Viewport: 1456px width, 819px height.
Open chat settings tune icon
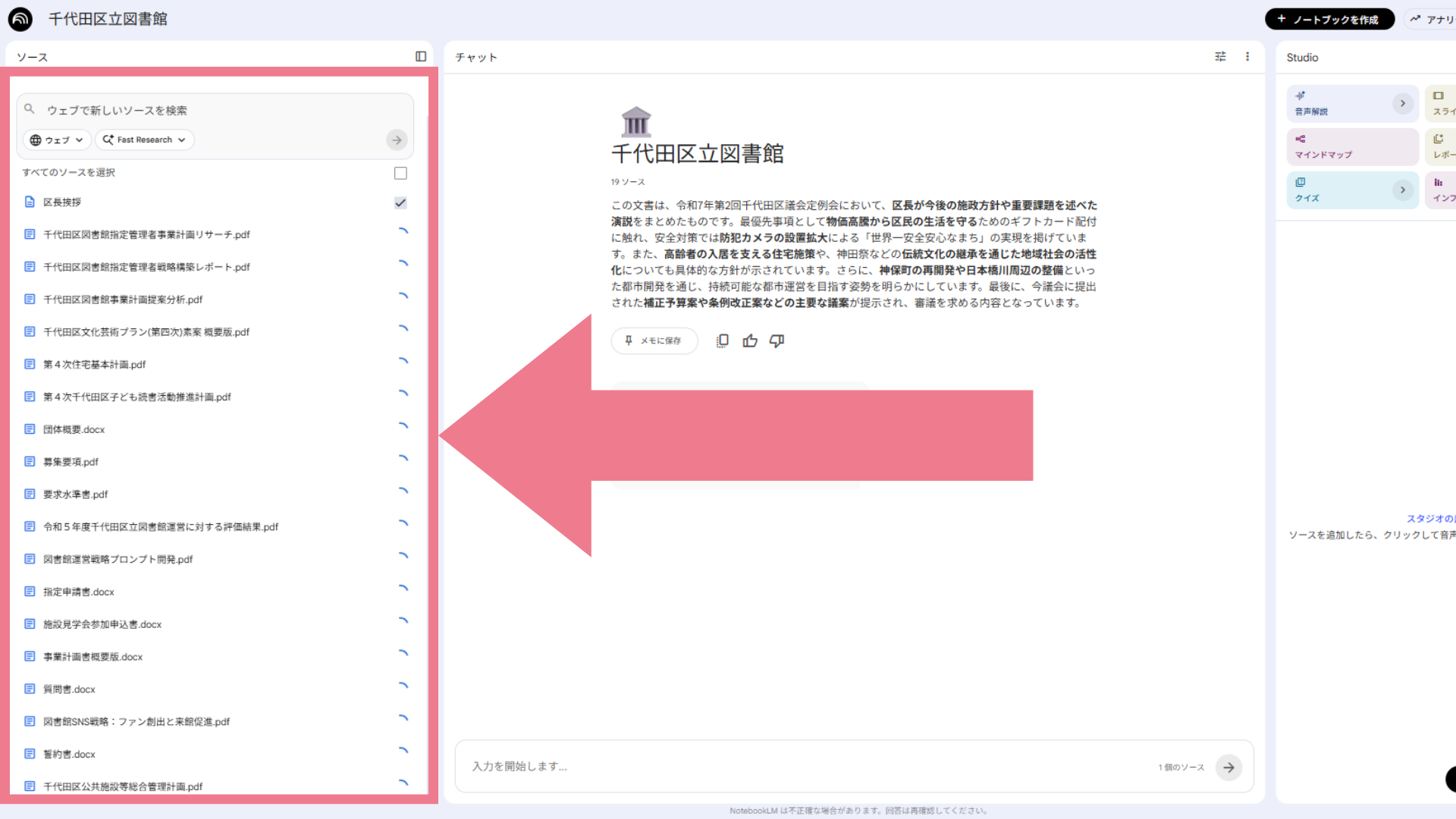pos(1220,56)
